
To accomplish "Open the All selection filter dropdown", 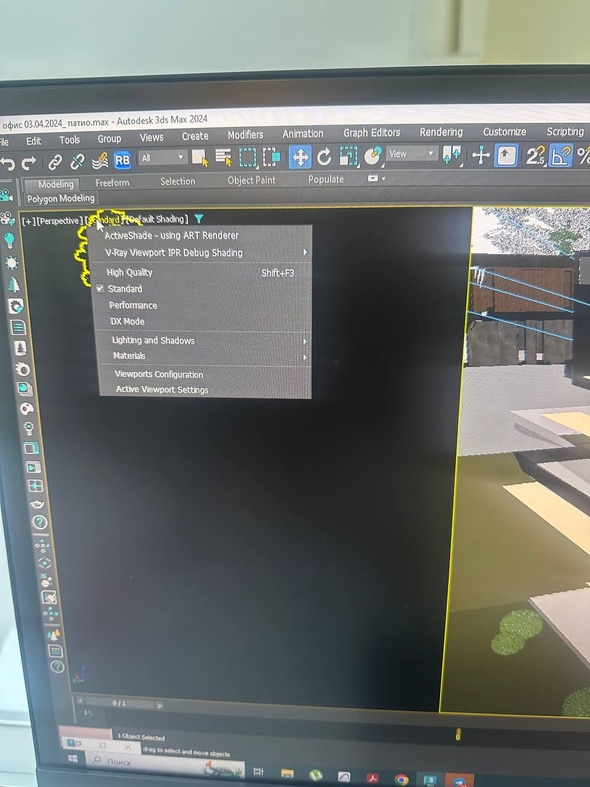I will [x=162, y=158].
